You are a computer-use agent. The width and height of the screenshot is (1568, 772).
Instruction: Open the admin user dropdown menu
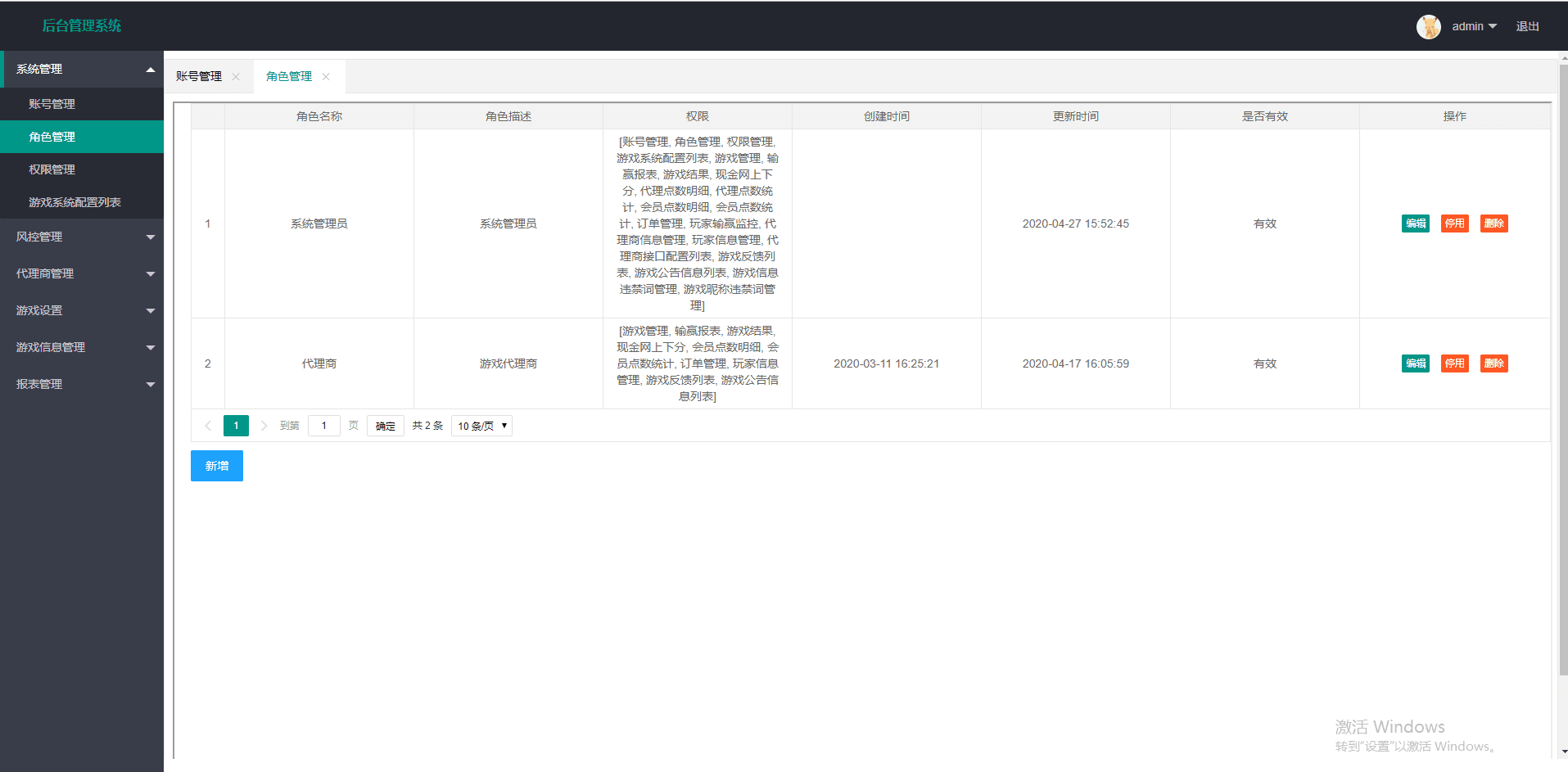[1474, 26]
